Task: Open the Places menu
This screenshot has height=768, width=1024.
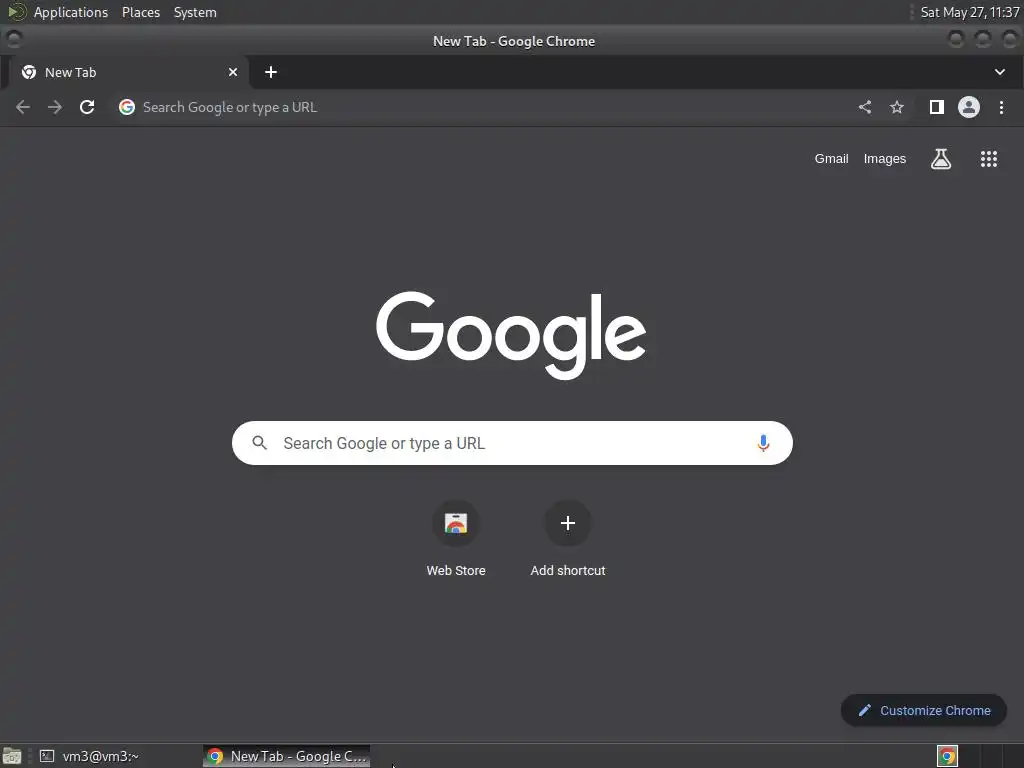Action: tap(141, 12)
